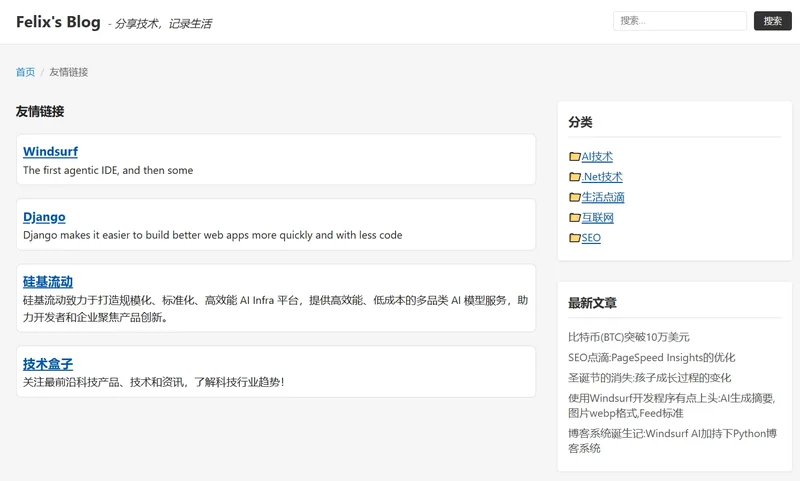Open the 生活点滴 category link

pos(603,197)
